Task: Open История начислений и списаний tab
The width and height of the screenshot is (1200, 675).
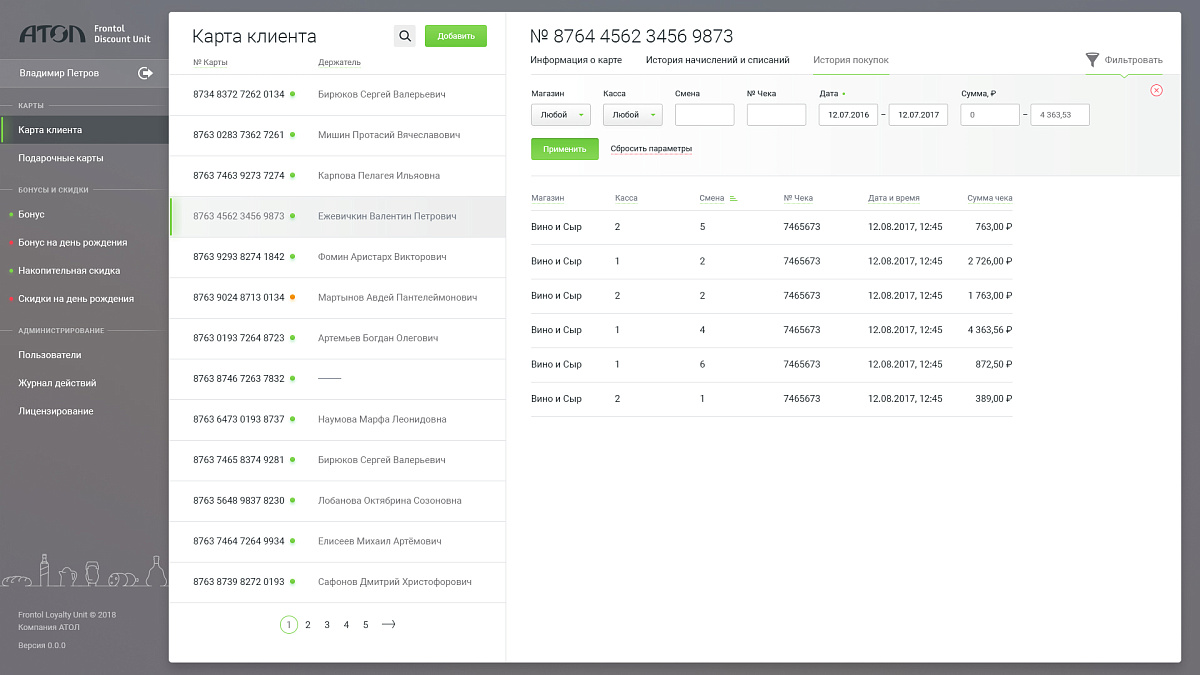Action: click(717, 60)
